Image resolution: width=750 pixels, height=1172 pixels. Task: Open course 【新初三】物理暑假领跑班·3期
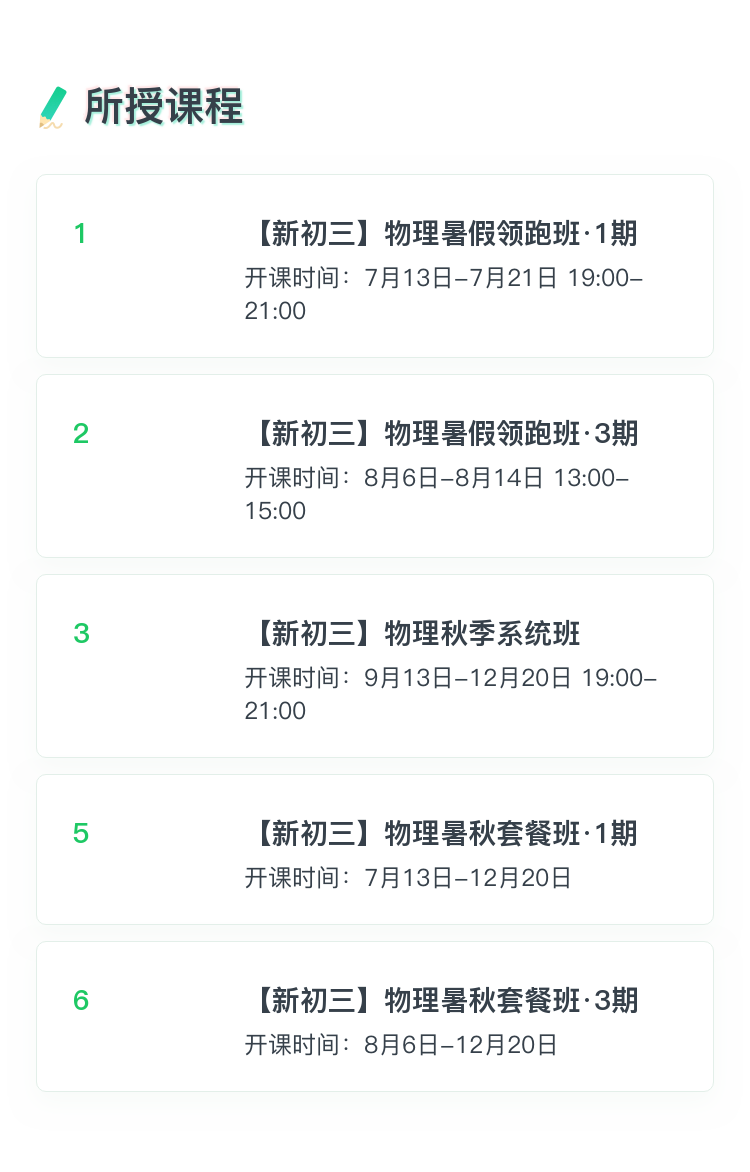point(446,434)
